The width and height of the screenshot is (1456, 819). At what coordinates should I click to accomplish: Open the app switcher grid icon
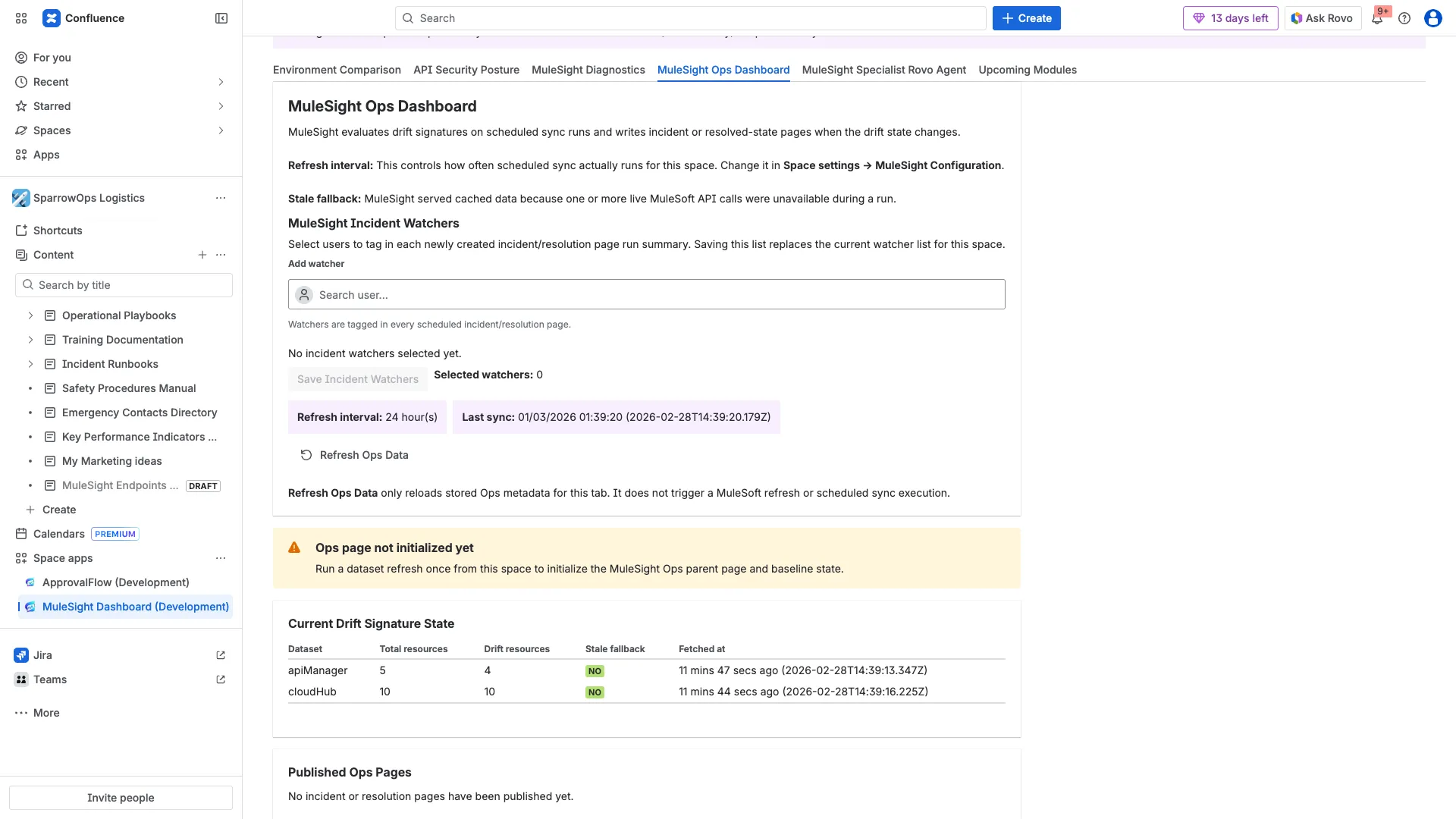point(21,18)
